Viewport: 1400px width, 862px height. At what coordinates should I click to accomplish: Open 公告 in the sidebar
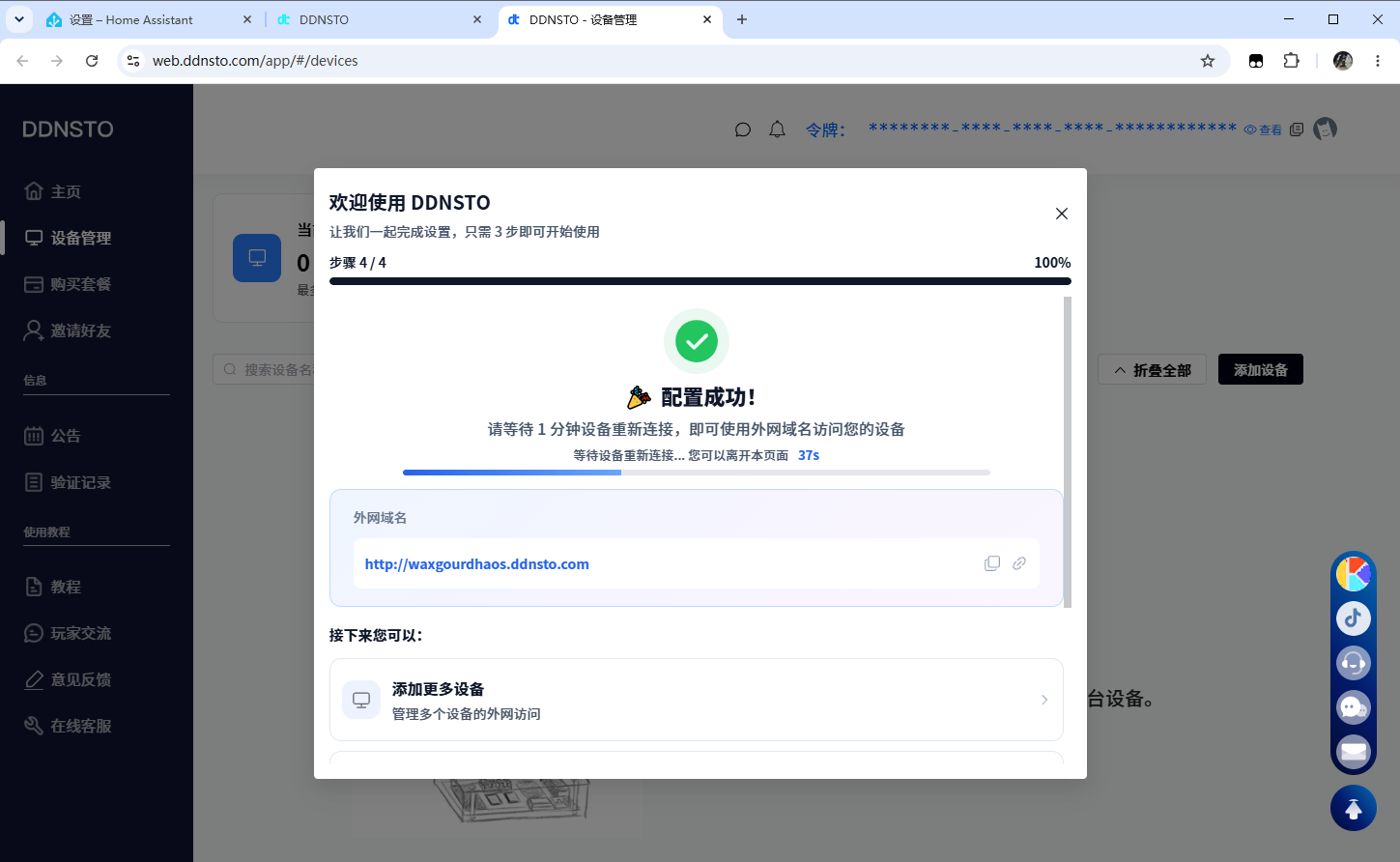click(x=53, y=436)
